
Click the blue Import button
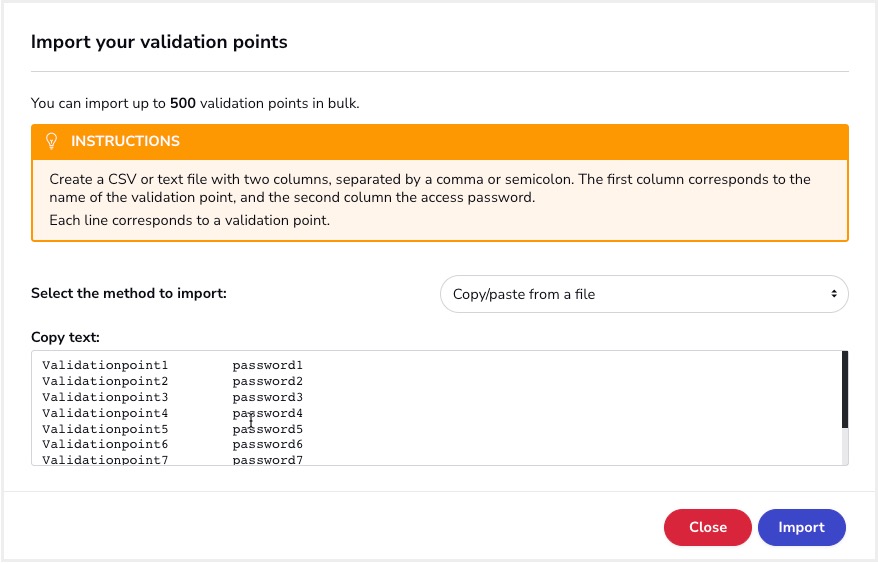801,527
